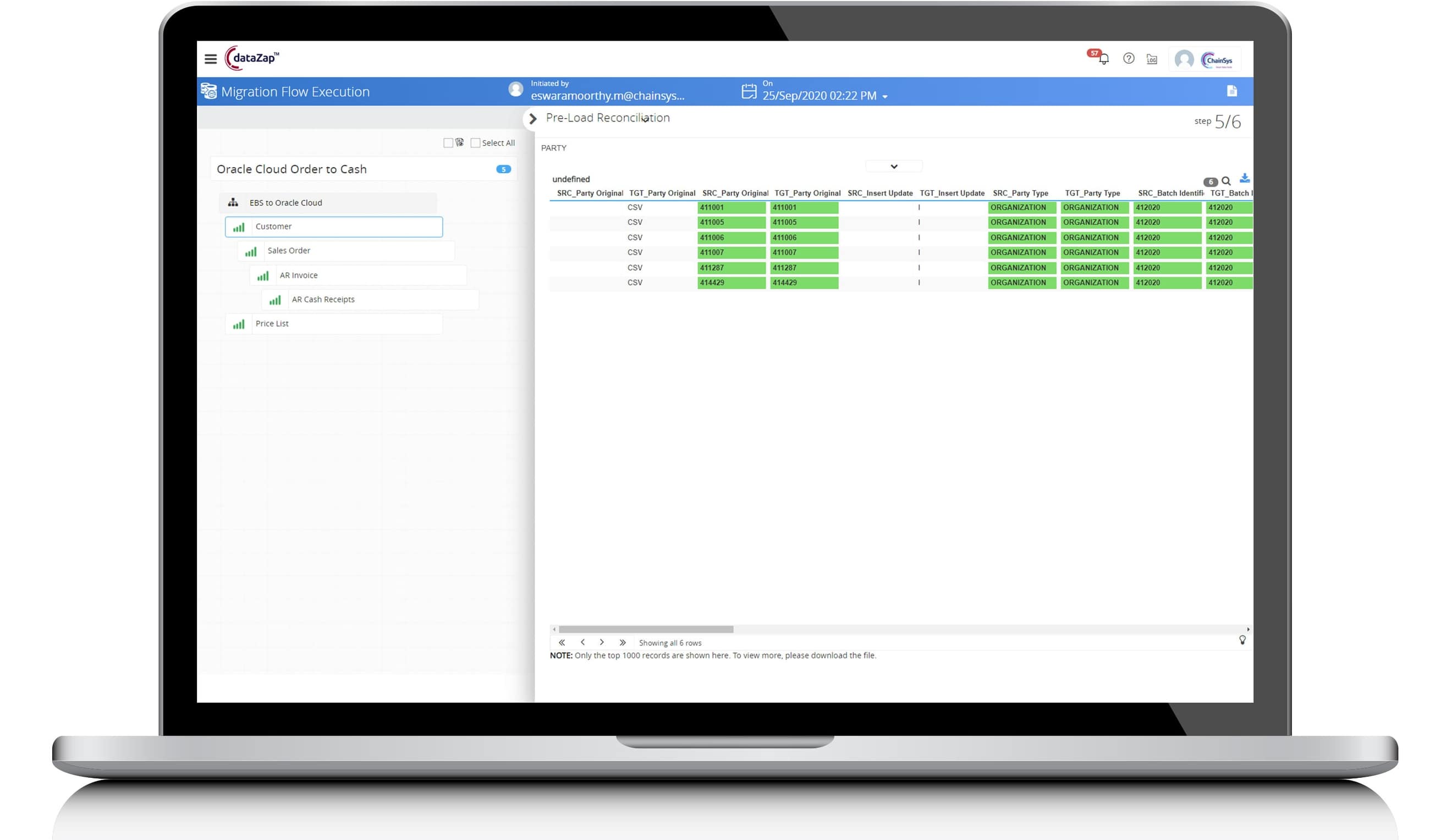Check the row-count badge showing 6
1430x840 pixels.
[1211, 181]
